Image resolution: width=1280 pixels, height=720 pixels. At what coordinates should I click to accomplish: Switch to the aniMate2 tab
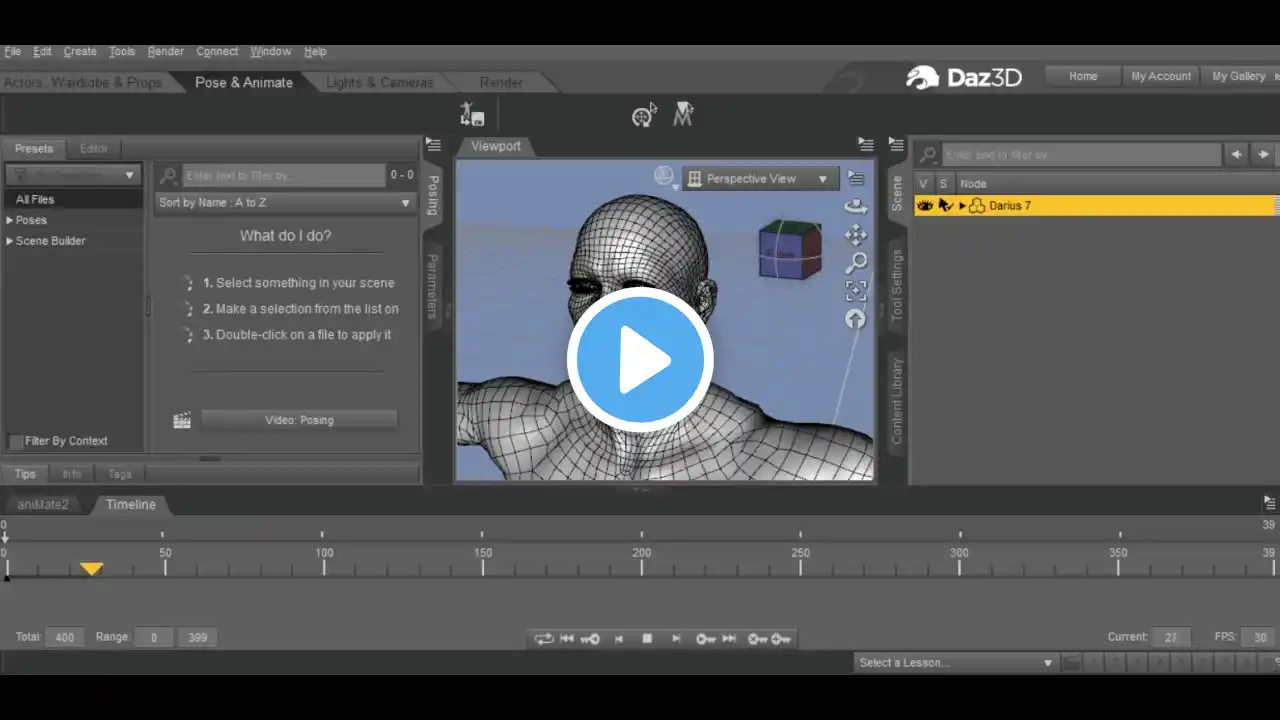[43, 505]
